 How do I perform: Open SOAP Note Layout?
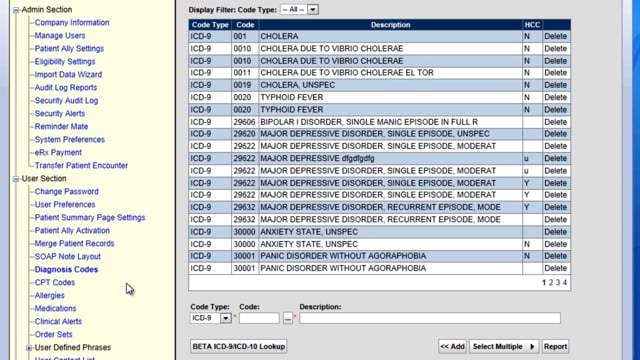pos(68,257)
